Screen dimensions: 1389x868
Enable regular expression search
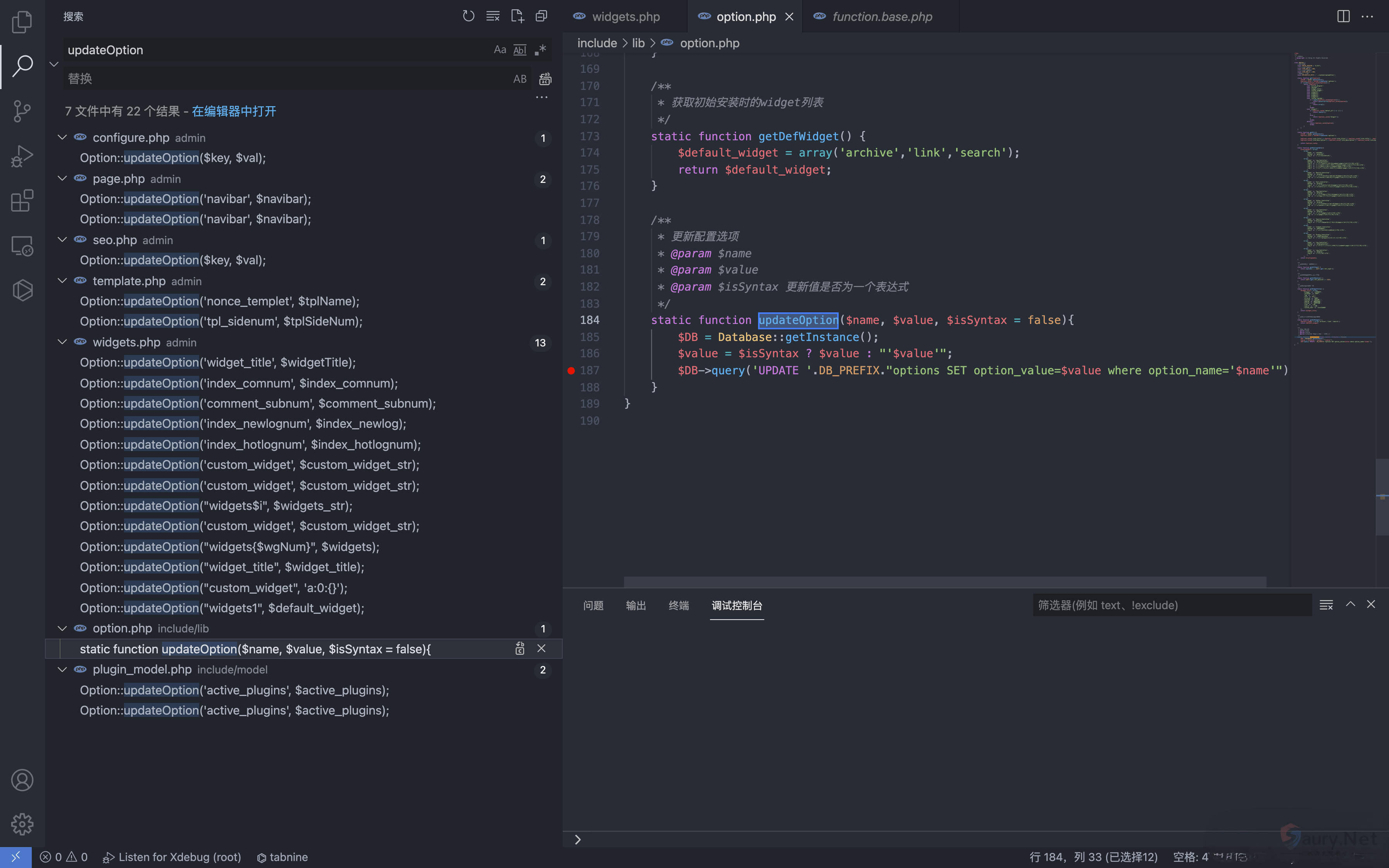(540, 50)
